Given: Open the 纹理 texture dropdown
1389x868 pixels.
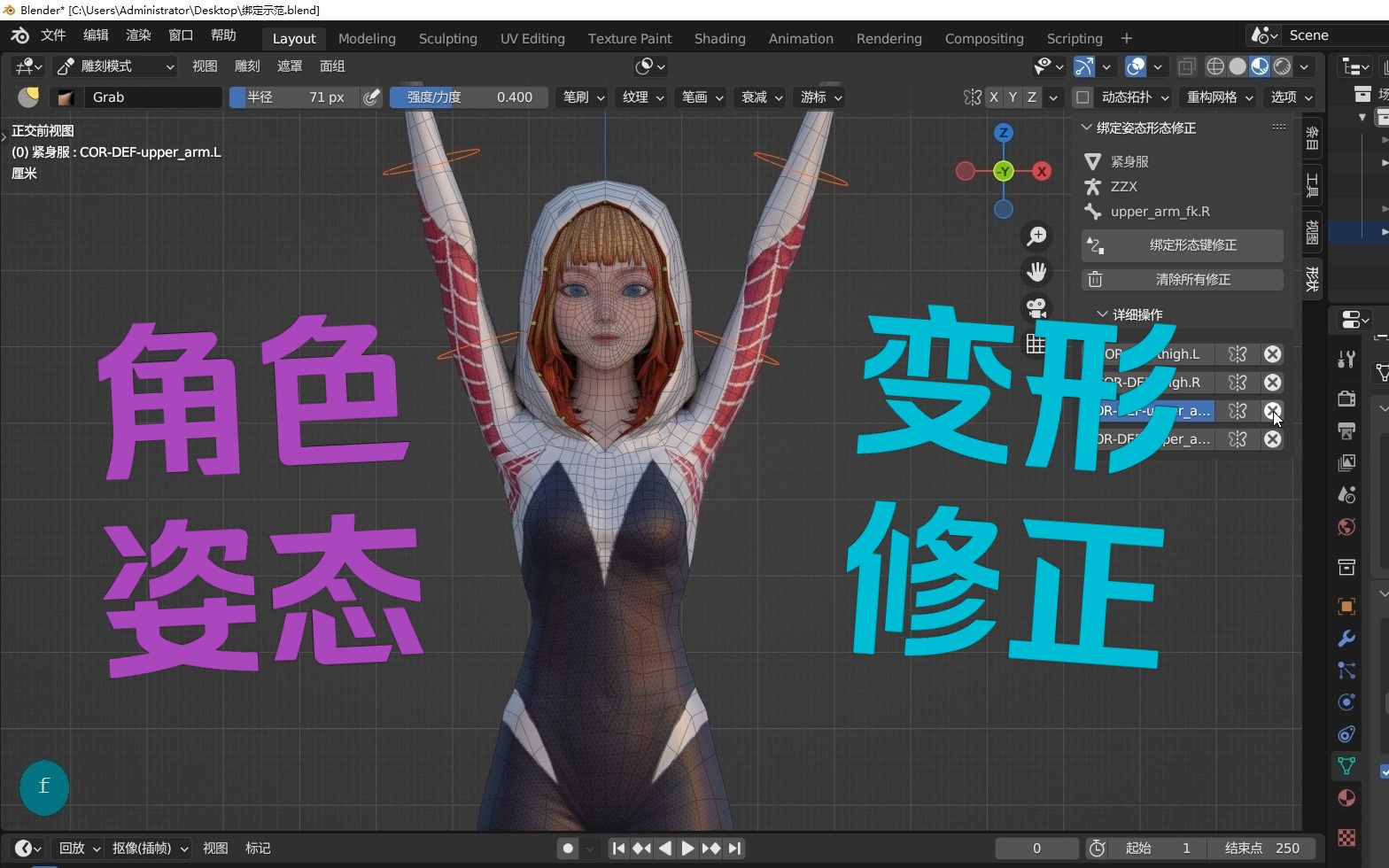Looking at the screenshot, I should click(x=641, y=97).
